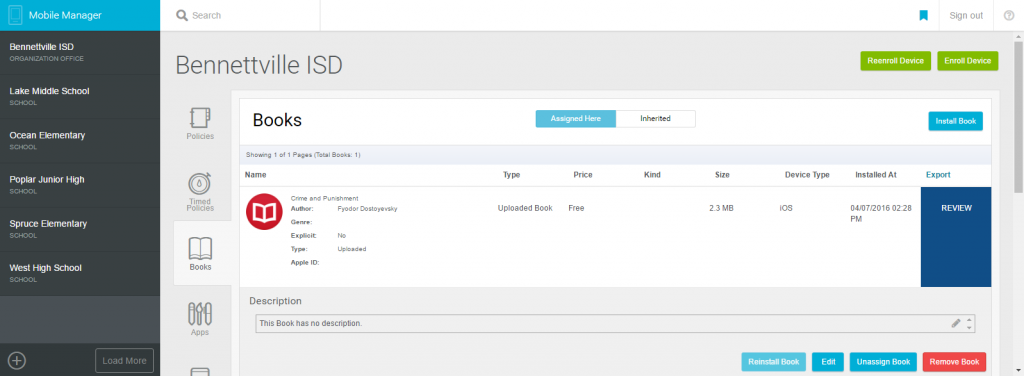This screenshot has height=376, width=1024.
Task: Click the Load More button
Action: [x=124, y=360]
